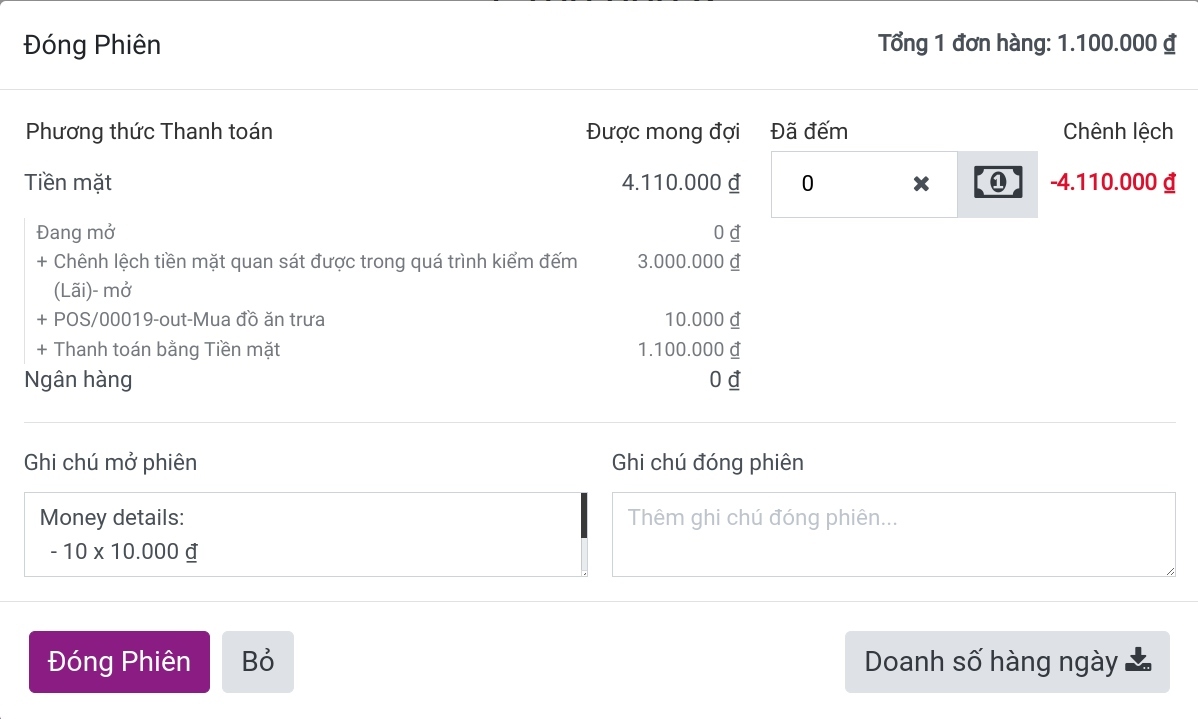Click the Đóng Phiên purple button

coord(119,662)
